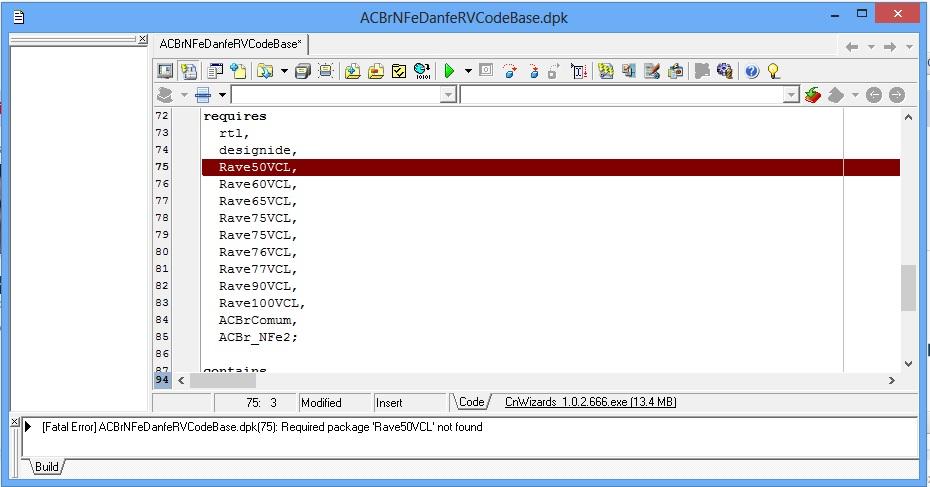Image resolution: width=930 pixels, height=487 pixels.
Task: Click the Rave100VCL line in code
Action: 262,303
